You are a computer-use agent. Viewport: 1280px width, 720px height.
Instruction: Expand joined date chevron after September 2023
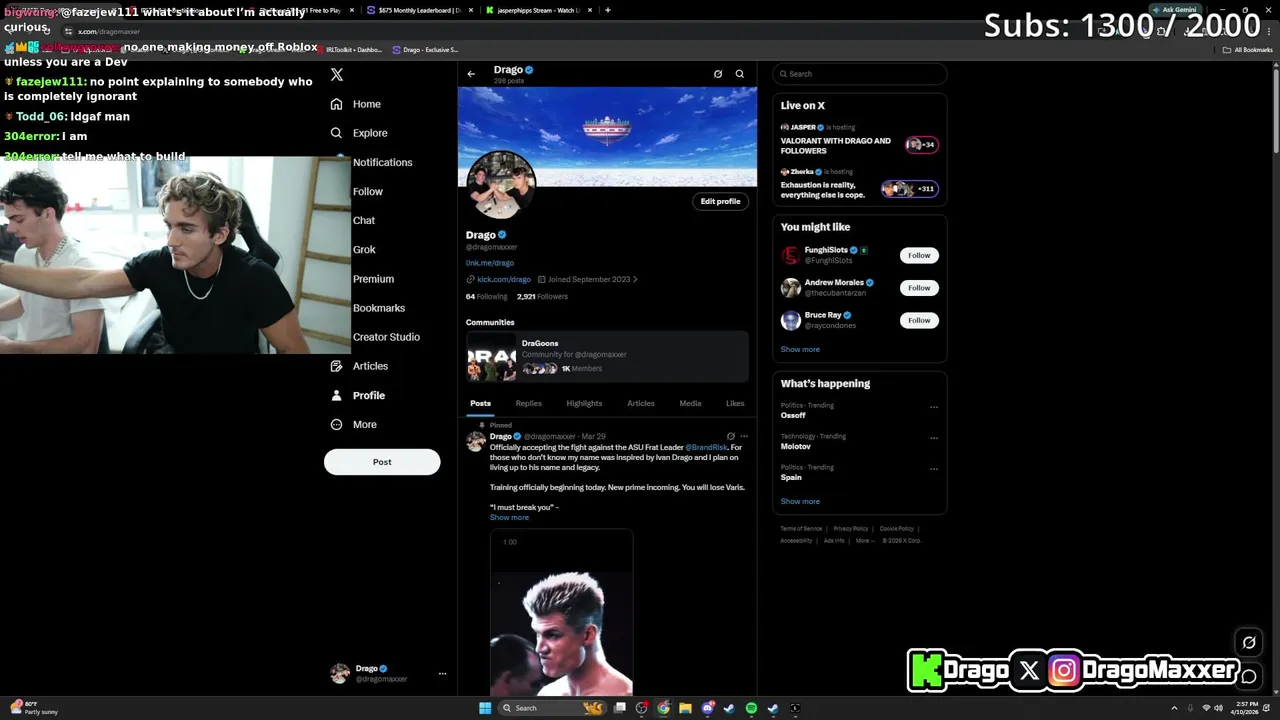[x=635, y=279]
